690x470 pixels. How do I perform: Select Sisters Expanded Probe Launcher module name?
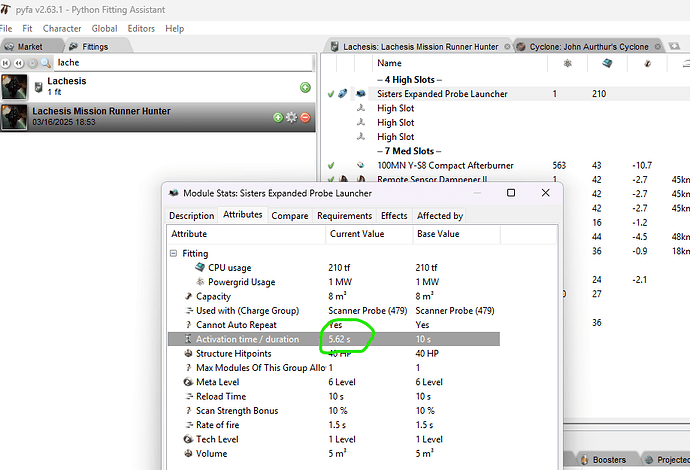click(x=442, y=94)
